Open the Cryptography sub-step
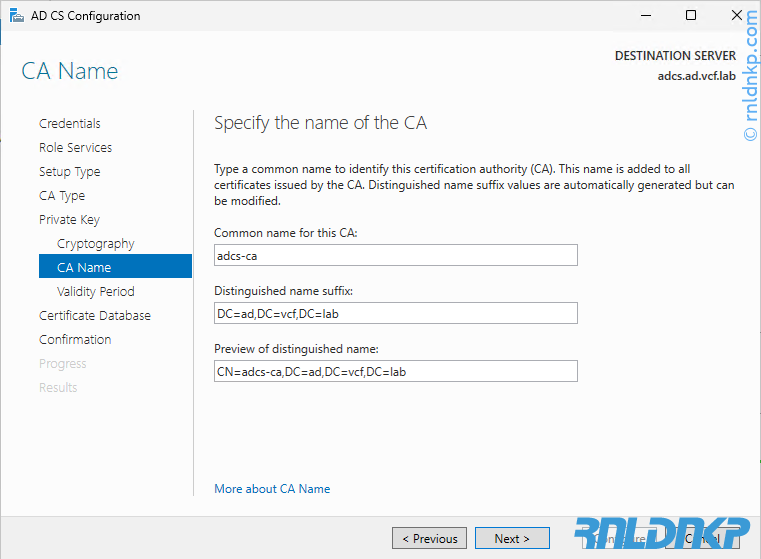Screen dimensions: 761x559 (95, 244)
